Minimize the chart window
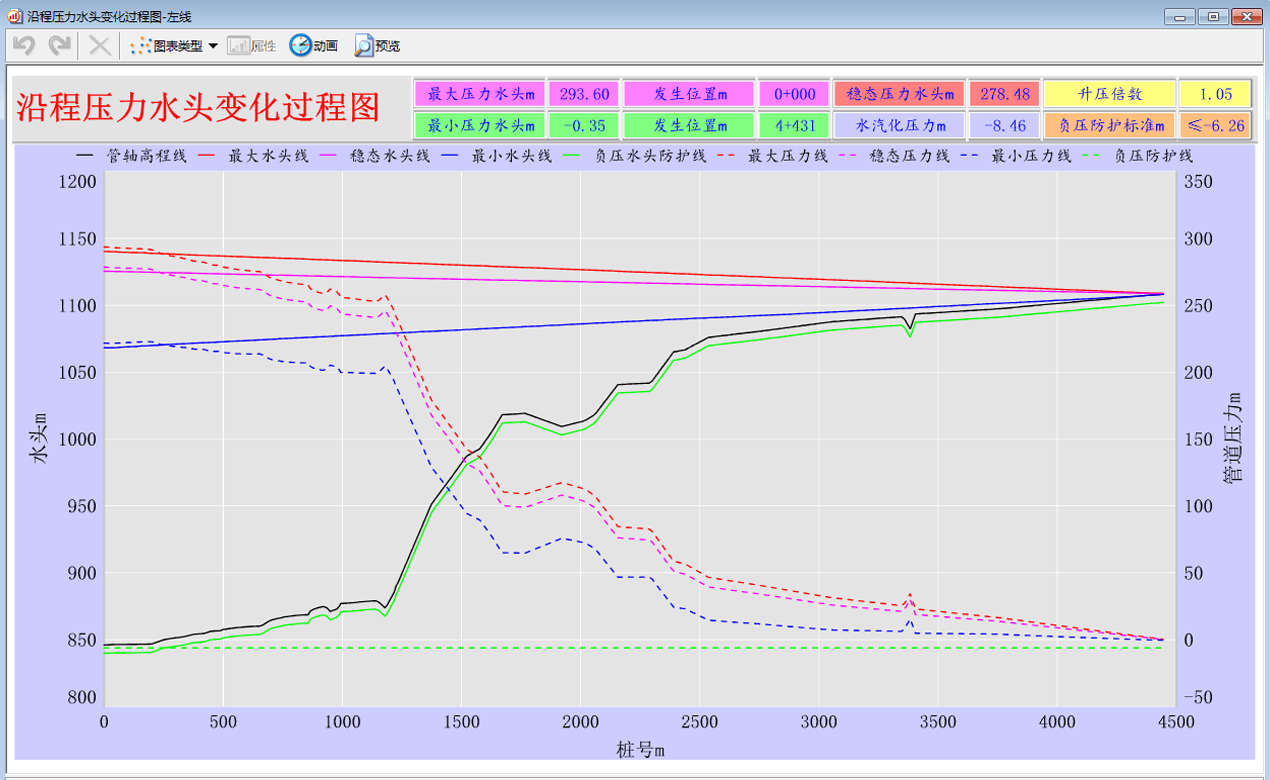This screenshot has width=1270, height=780. 1181,17
